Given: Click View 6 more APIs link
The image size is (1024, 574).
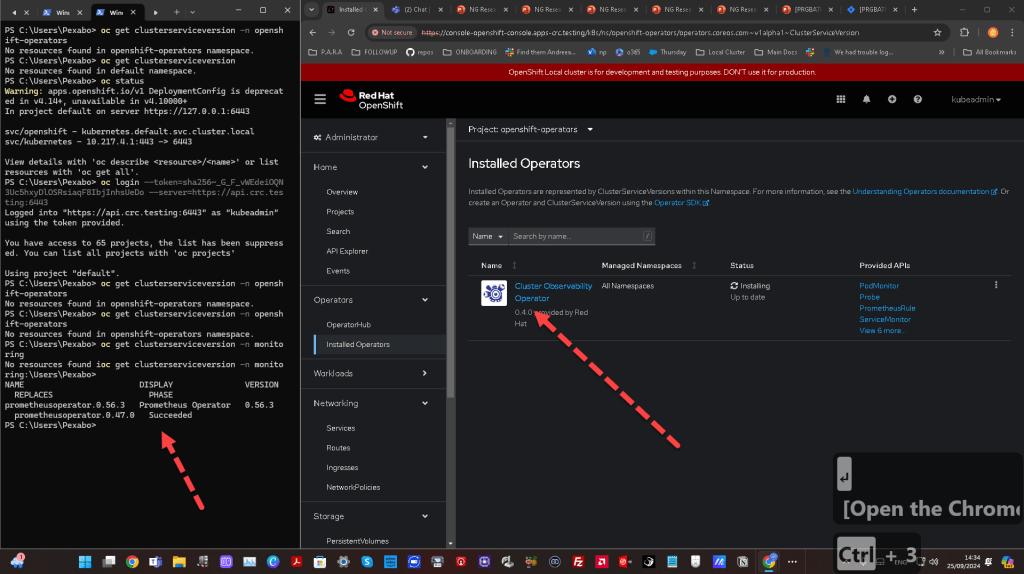Looking at the screenshot, I should click(882, 330).
